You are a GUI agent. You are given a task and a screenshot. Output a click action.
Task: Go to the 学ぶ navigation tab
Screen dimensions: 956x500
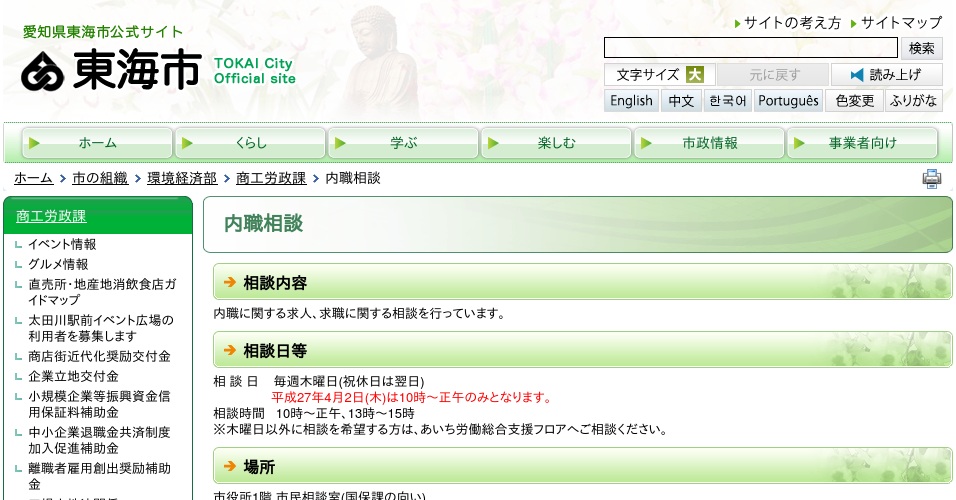(x=403, y=143)
